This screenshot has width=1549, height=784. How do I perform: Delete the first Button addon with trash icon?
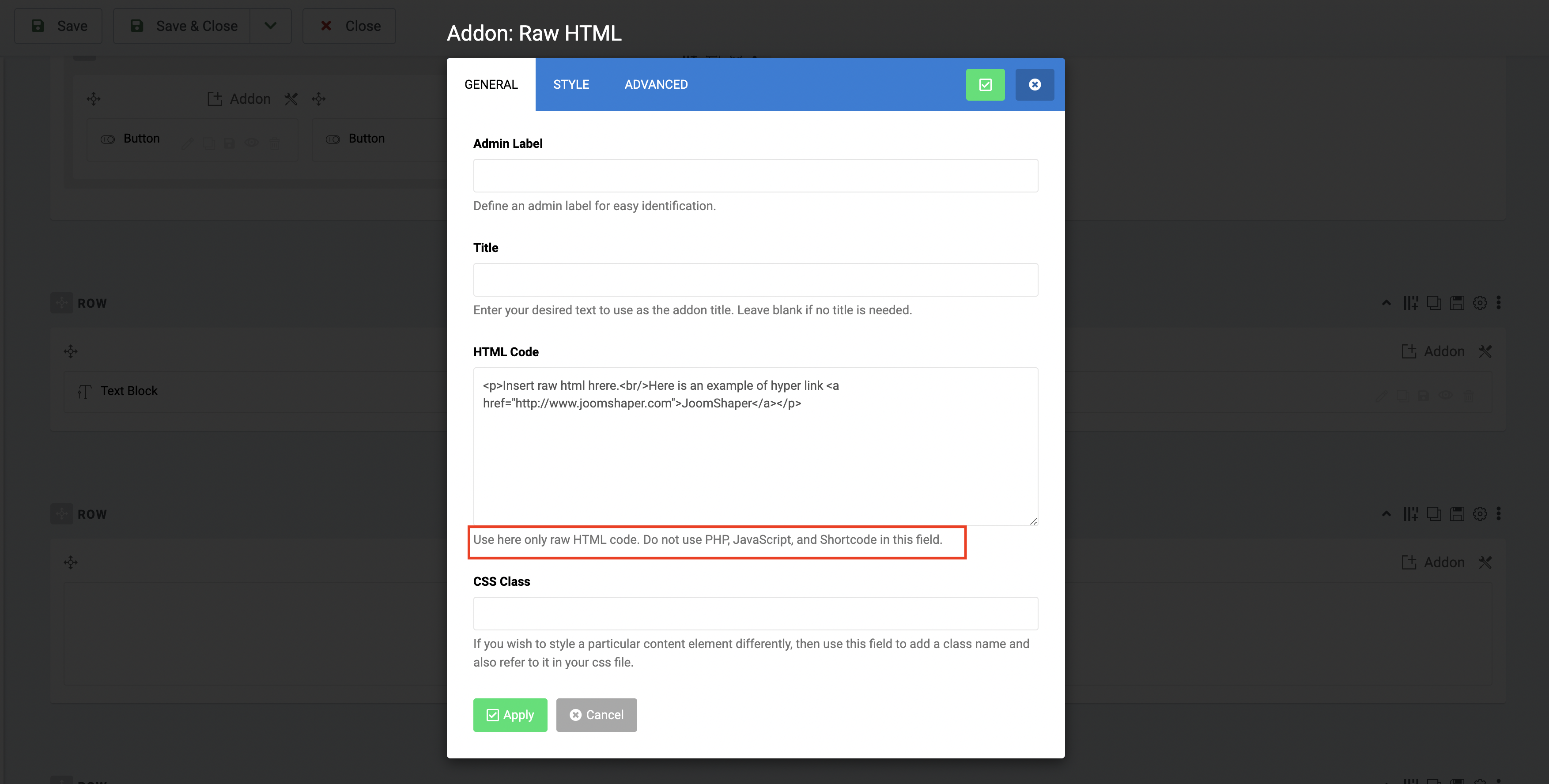pos(274,143)
